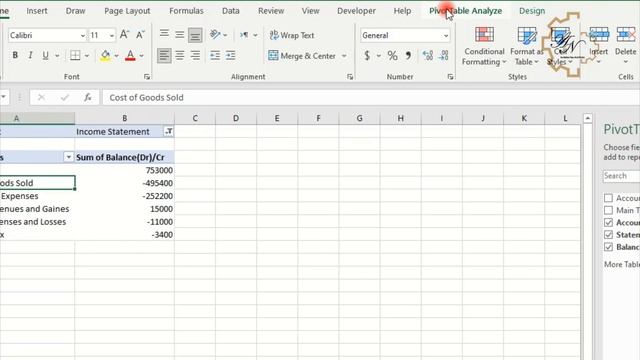The height and width of the screenshot is (360, 640).
Task: Open row labels filter dropdown
Action: 69,157
